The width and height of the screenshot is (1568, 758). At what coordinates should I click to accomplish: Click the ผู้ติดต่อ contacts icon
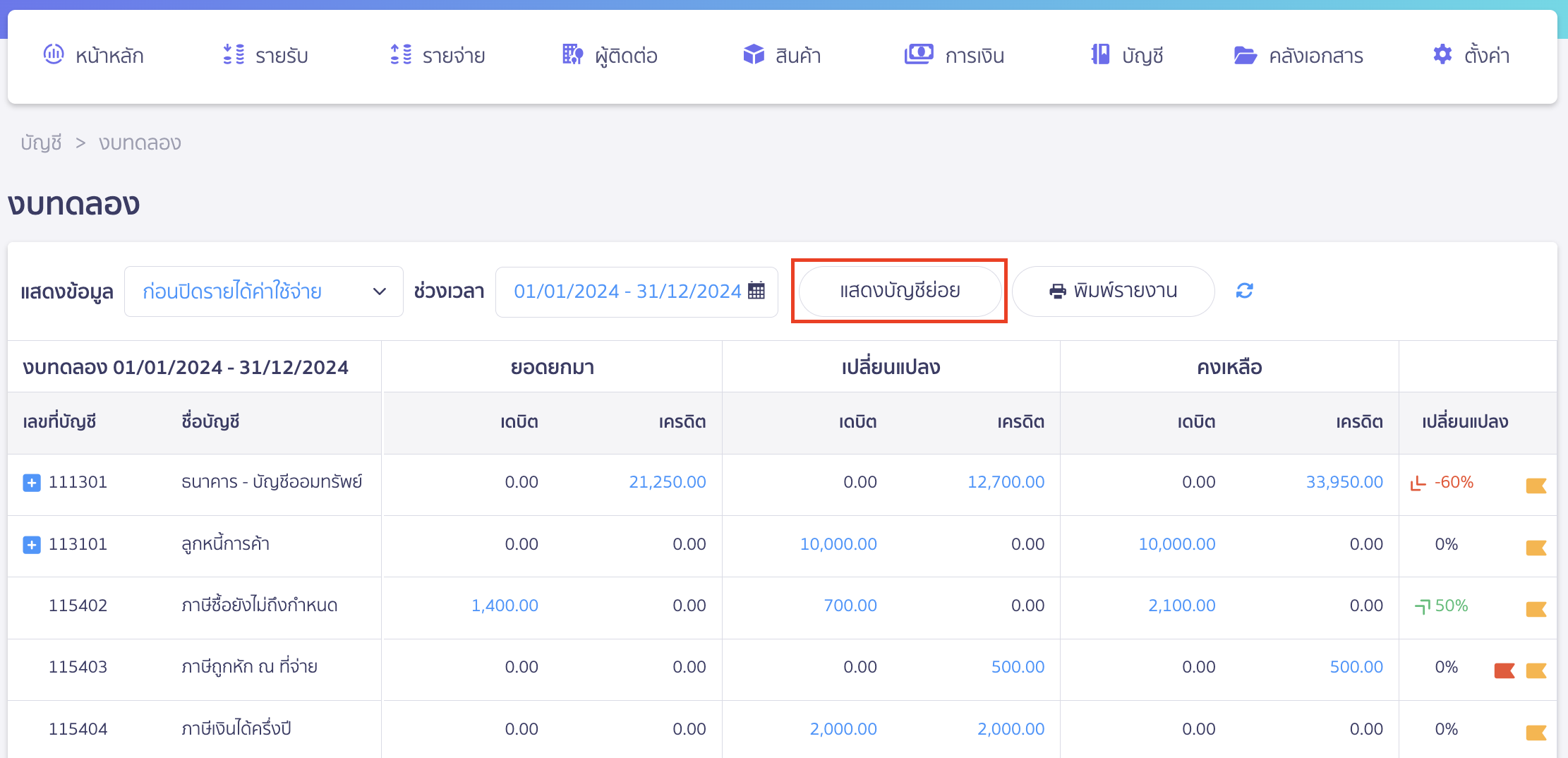click(x=572, y=54)
